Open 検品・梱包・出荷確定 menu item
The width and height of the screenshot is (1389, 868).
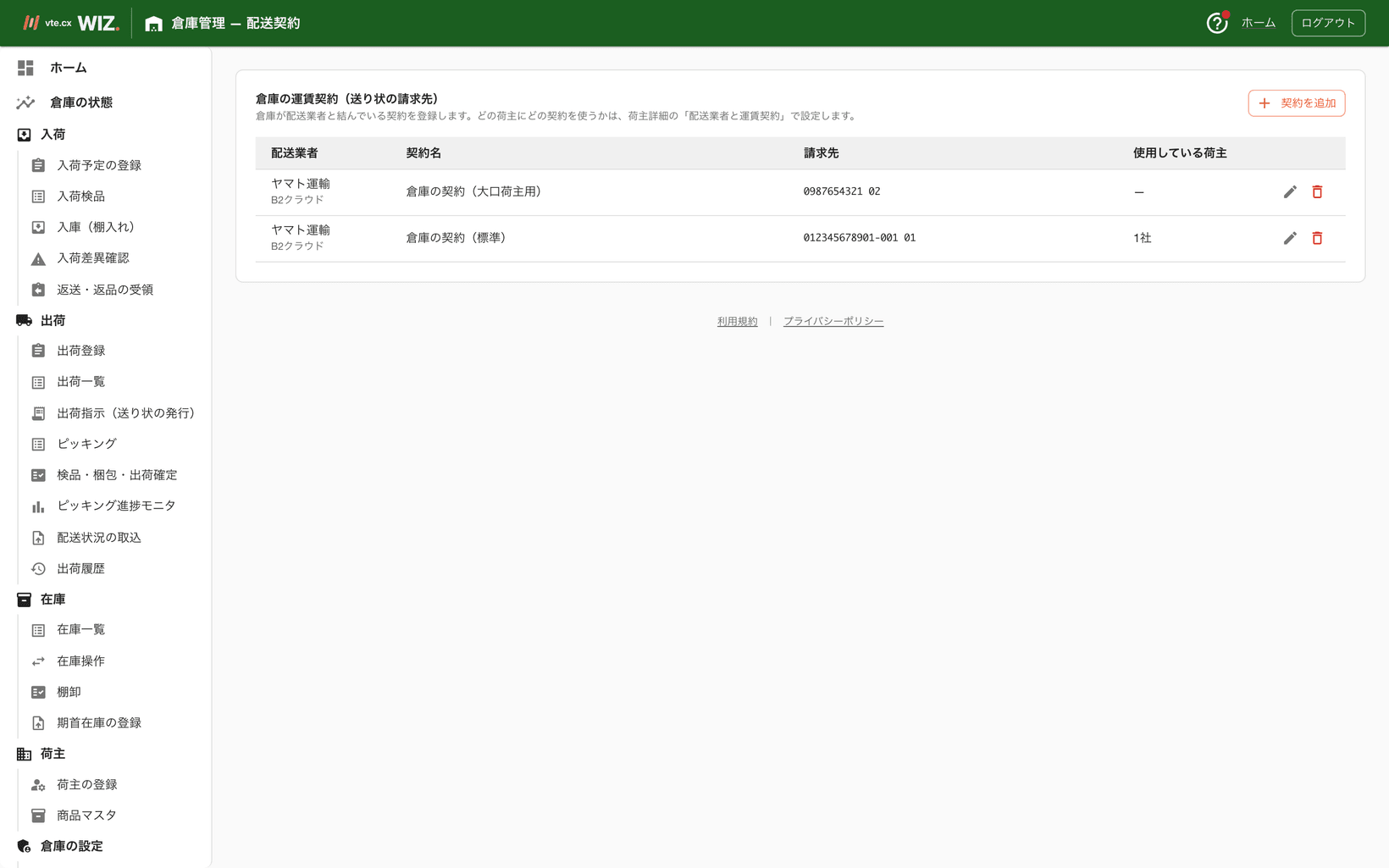click(116, 475)
